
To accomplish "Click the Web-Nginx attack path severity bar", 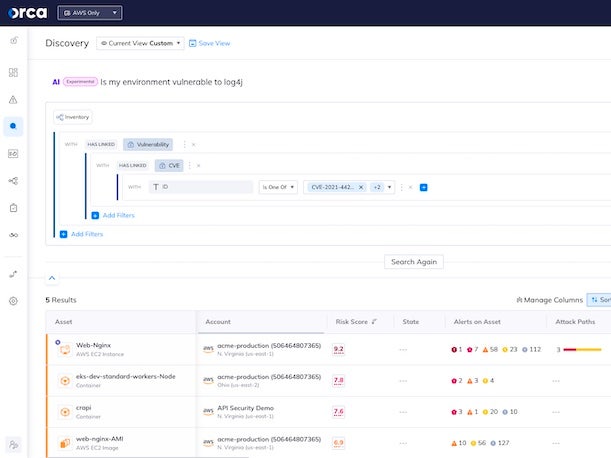I will click(582, 349).
